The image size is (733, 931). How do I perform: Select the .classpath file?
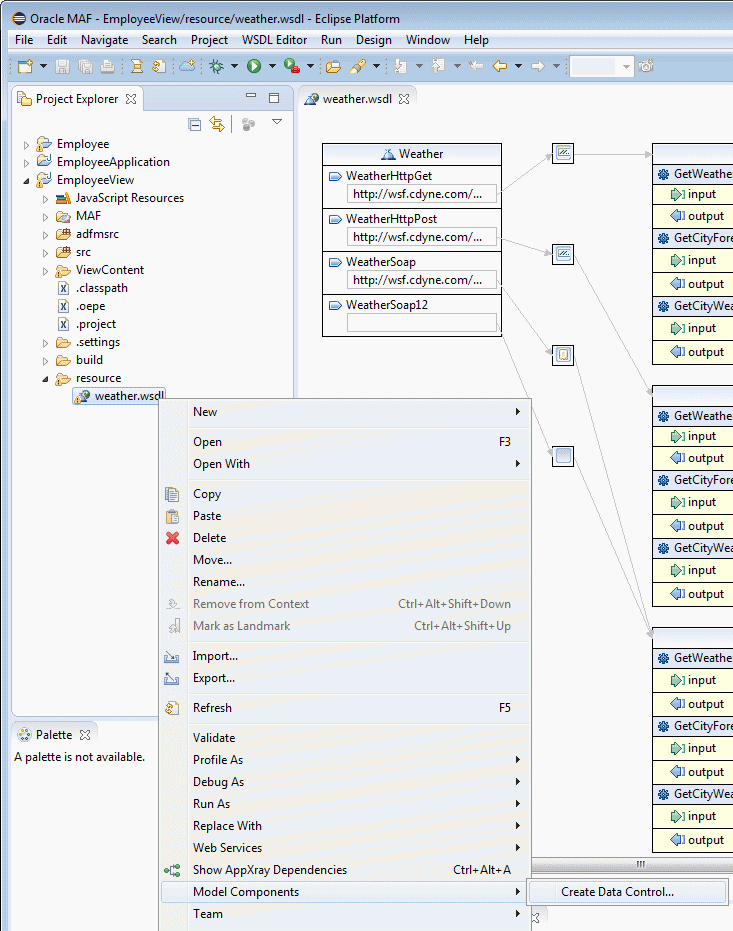point(101,288)
